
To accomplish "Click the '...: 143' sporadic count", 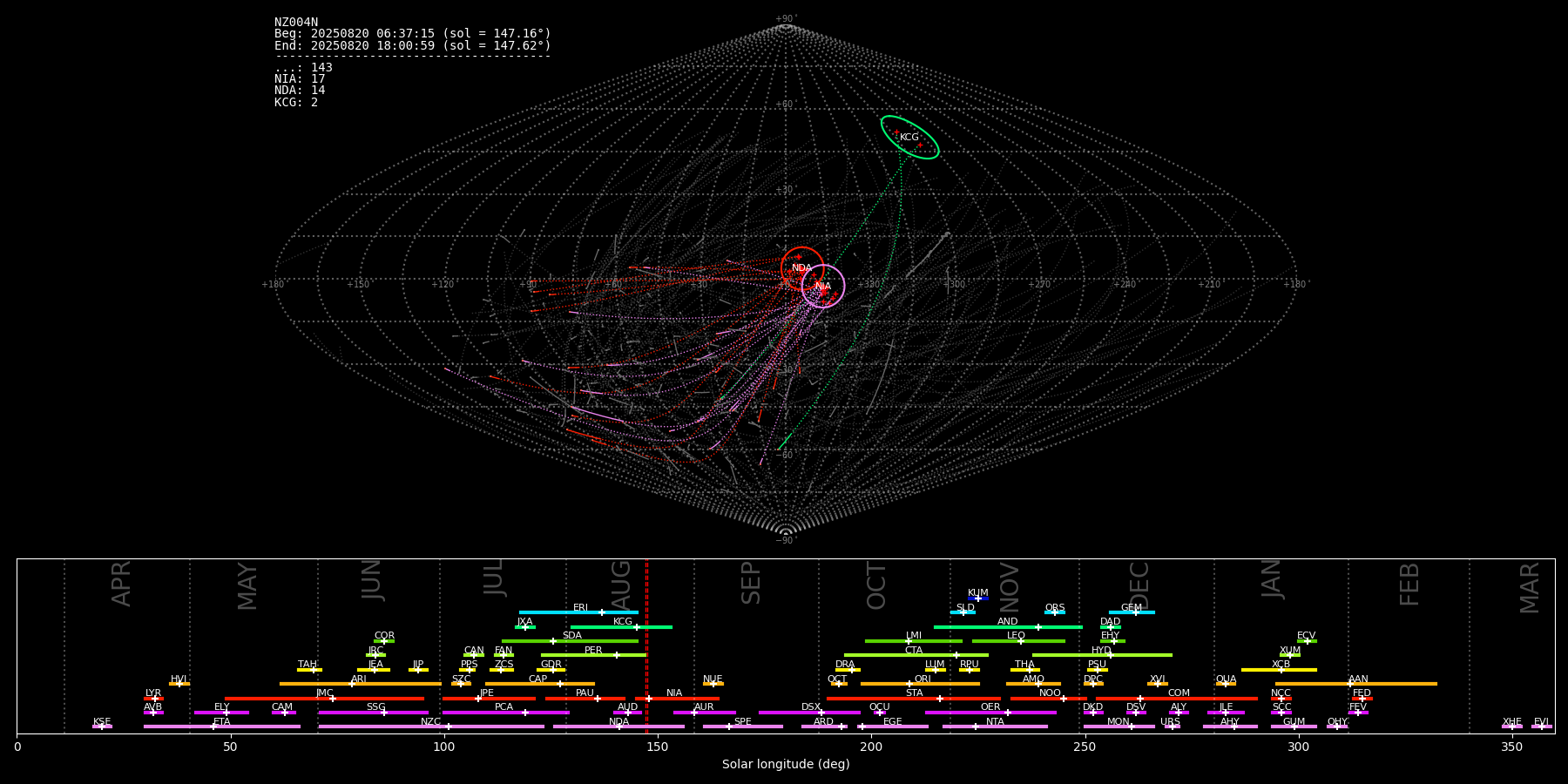I will tap(303, 68).
